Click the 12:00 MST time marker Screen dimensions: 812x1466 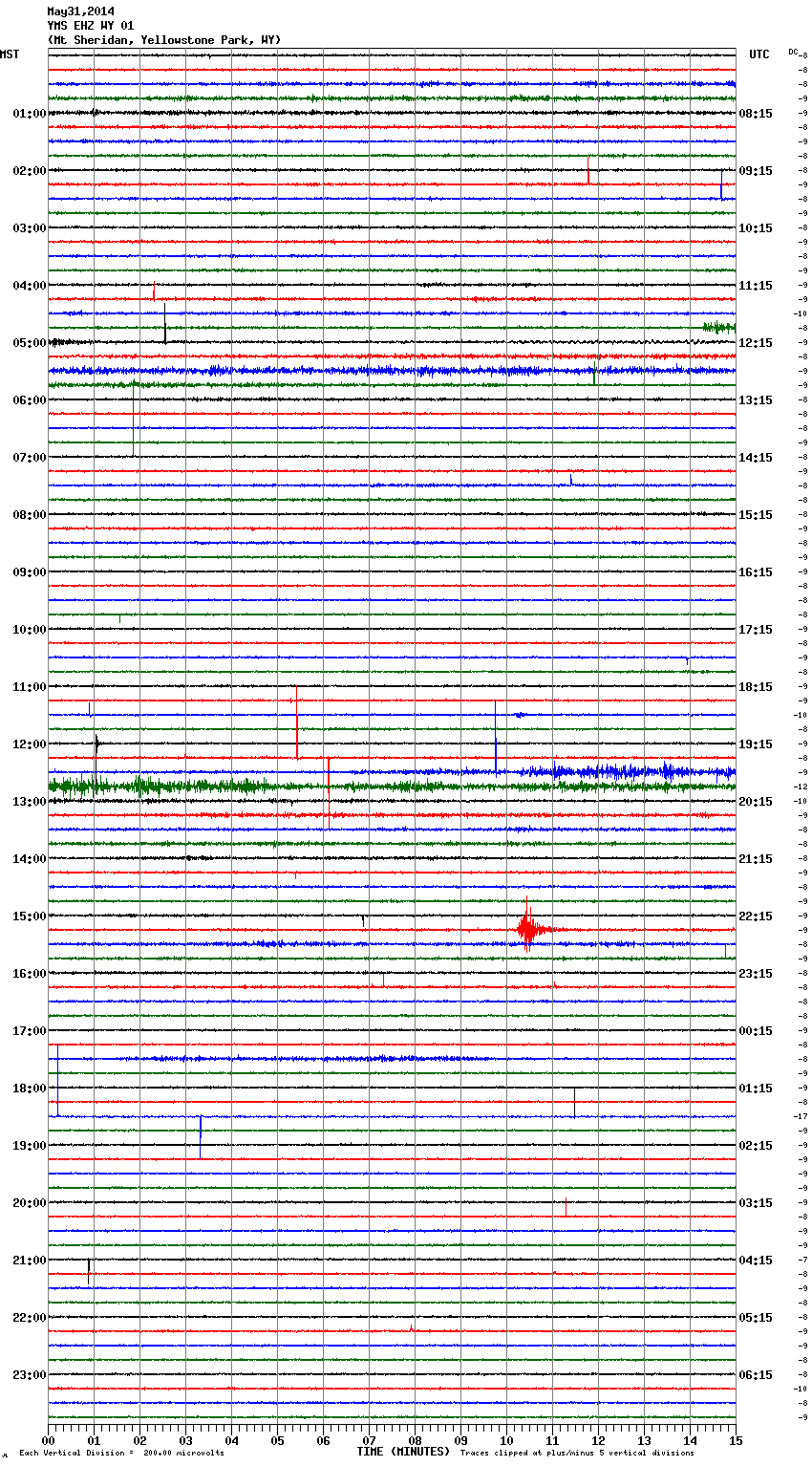[x=29, y=744]
